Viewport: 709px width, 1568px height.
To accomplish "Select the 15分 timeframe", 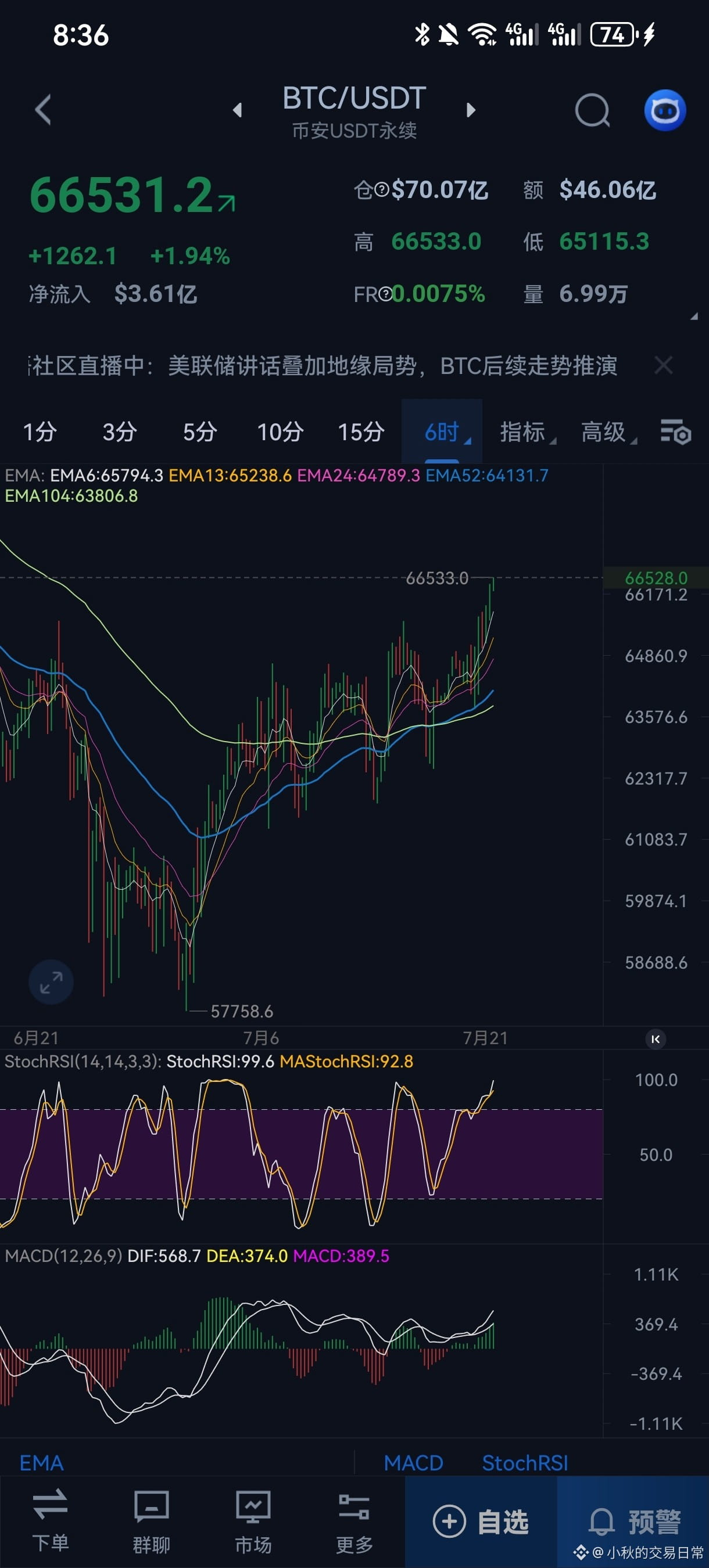I will click(361, 432).
